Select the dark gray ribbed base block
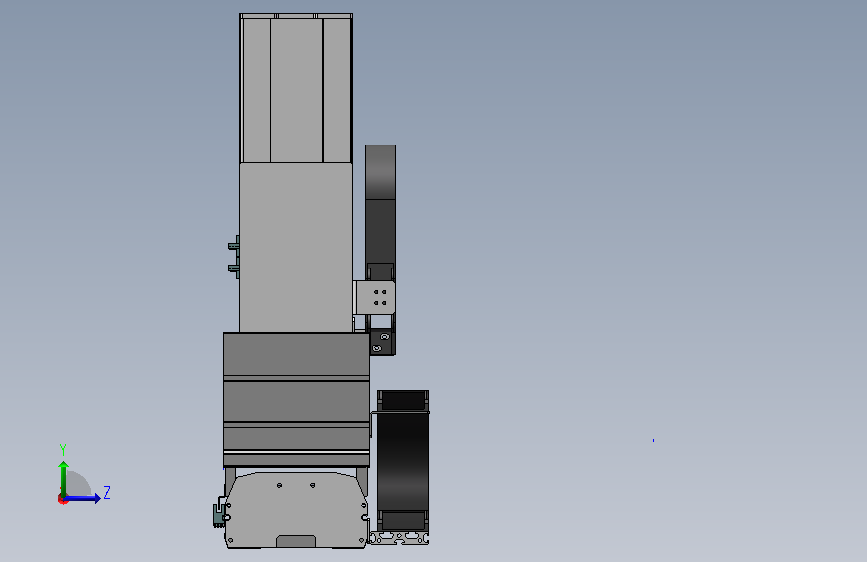This screenshot has width=867, height=562. [296, 399]
